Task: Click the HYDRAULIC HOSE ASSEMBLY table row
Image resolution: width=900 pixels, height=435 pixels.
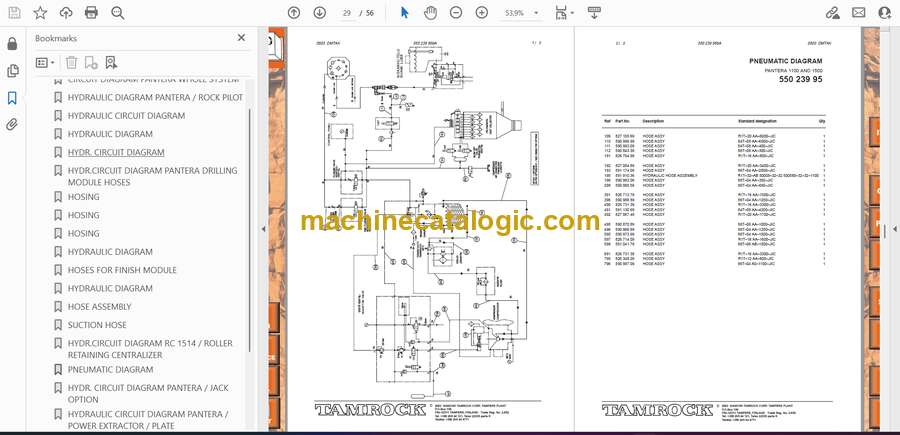Action: click(x=714, y=175)
